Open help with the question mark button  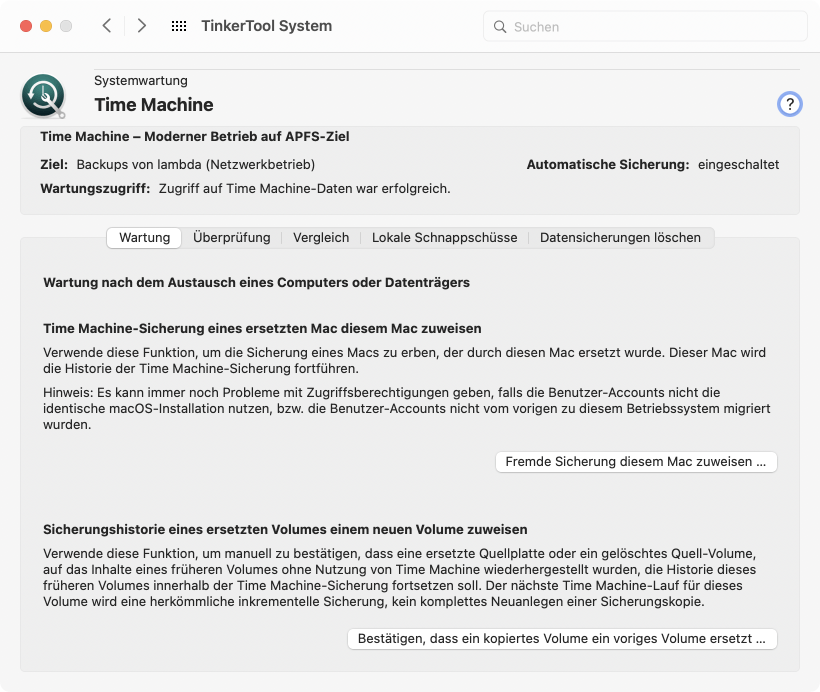click(x=789, y=104)
